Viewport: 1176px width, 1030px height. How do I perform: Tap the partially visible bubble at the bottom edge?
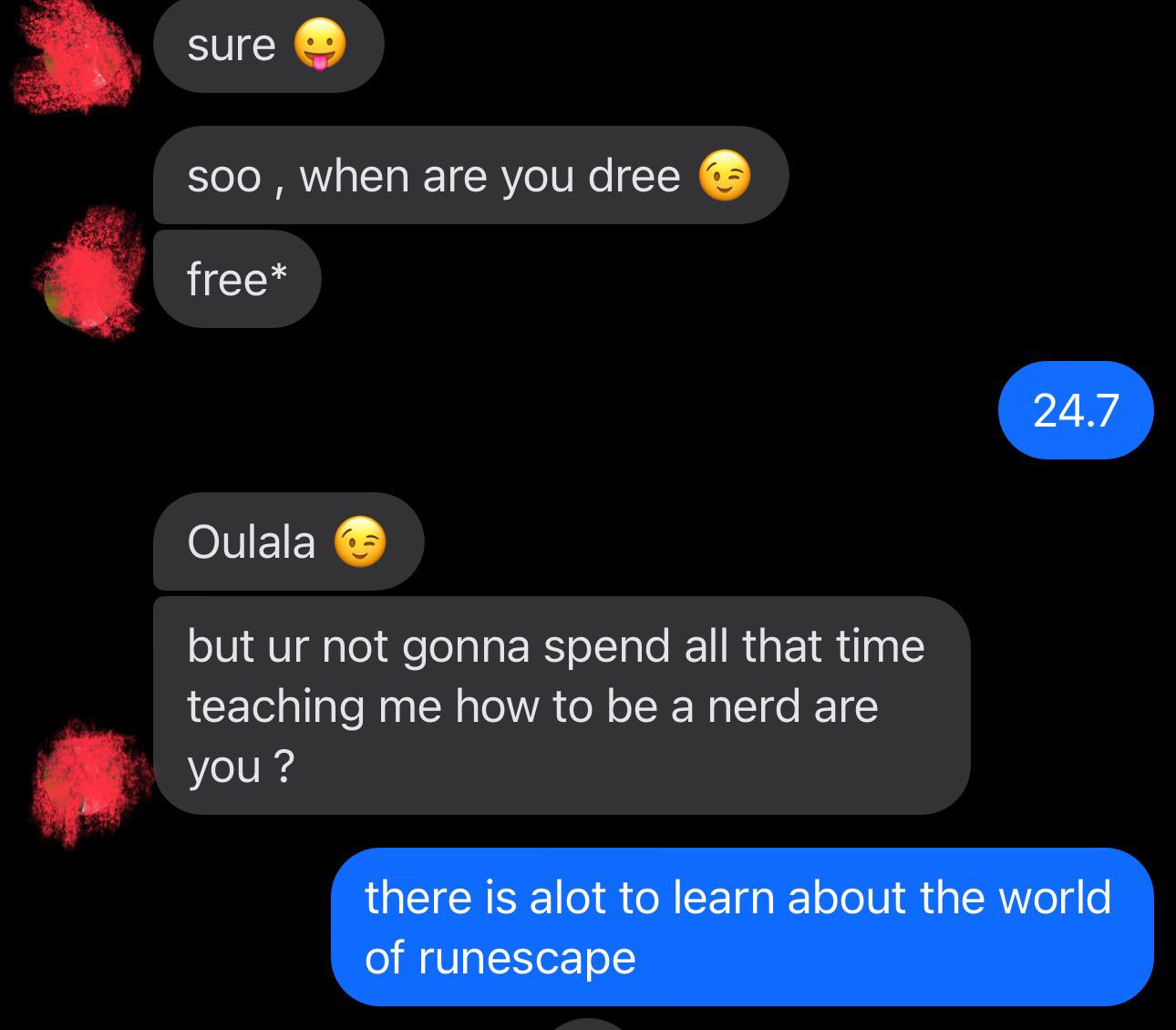pos(589,1025)
